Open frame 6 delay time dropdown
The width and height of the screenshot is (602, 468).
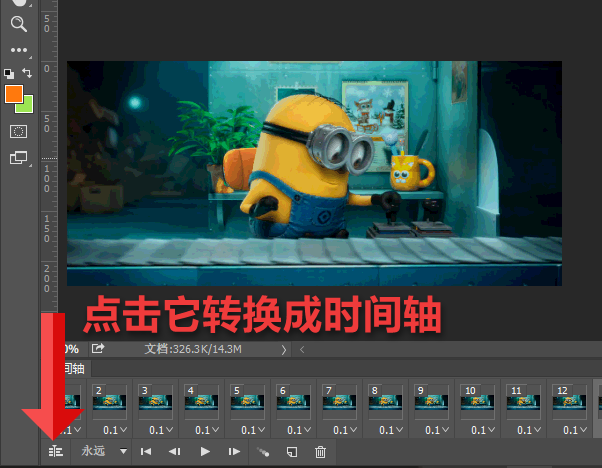click(299, 430)
